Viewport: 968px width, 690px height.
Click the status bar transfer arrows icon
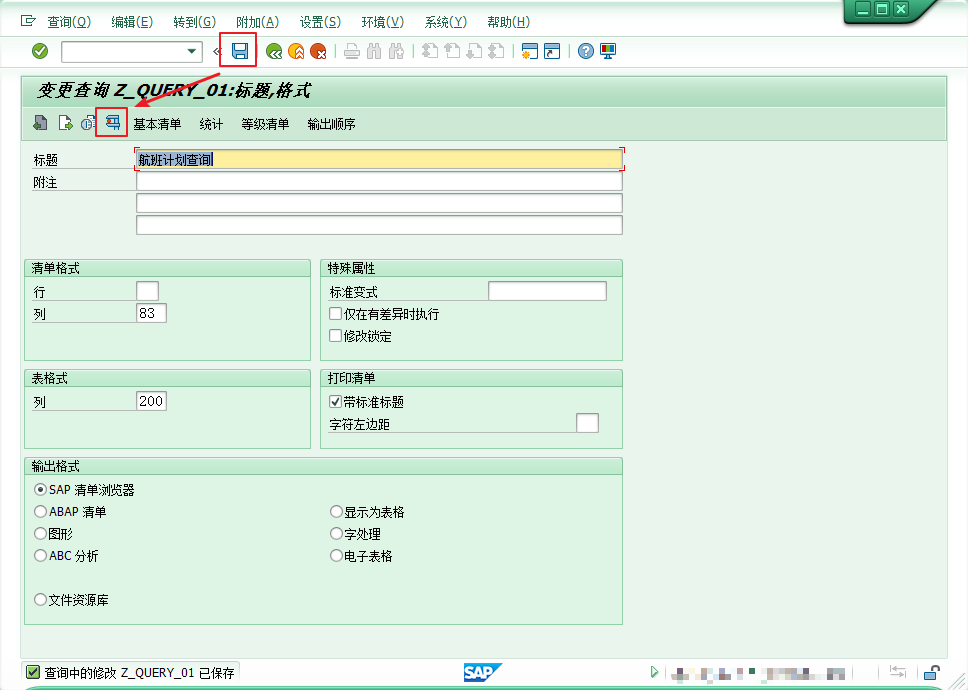pos(898,672)
